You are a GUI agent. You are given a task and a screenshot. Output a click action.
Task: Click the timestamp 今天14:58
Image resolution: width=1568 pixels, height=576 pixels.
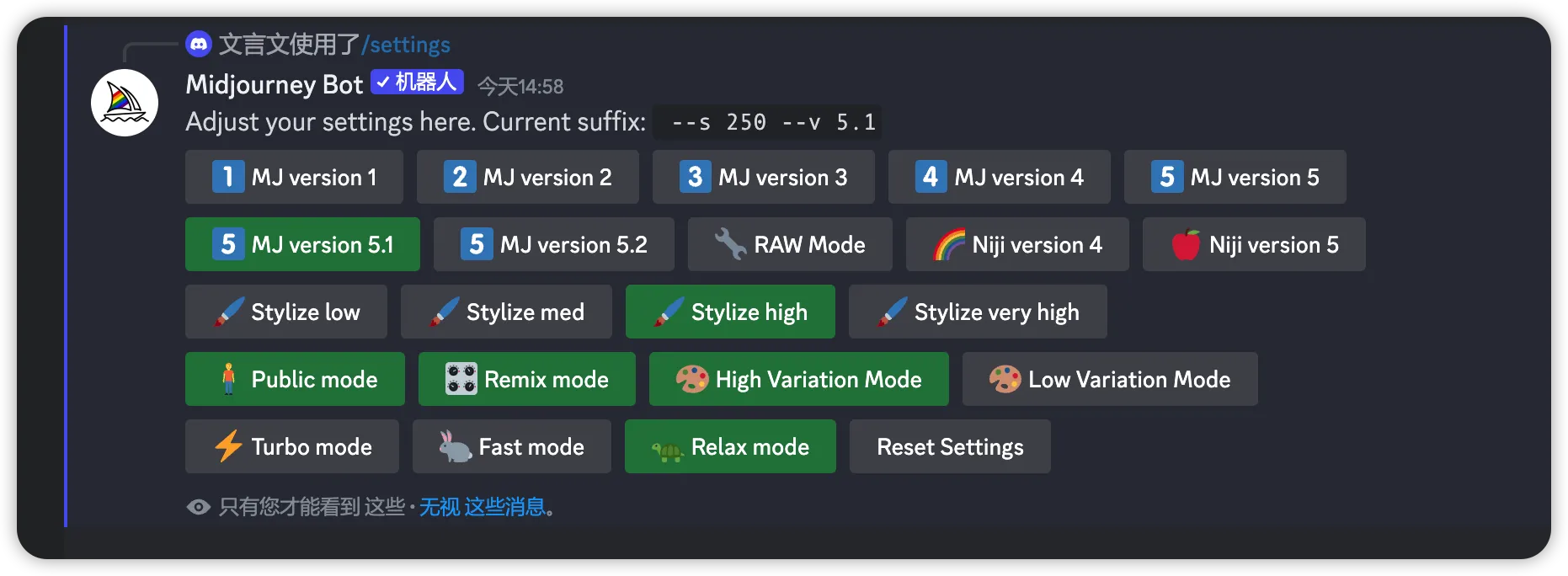click(520, 87)
